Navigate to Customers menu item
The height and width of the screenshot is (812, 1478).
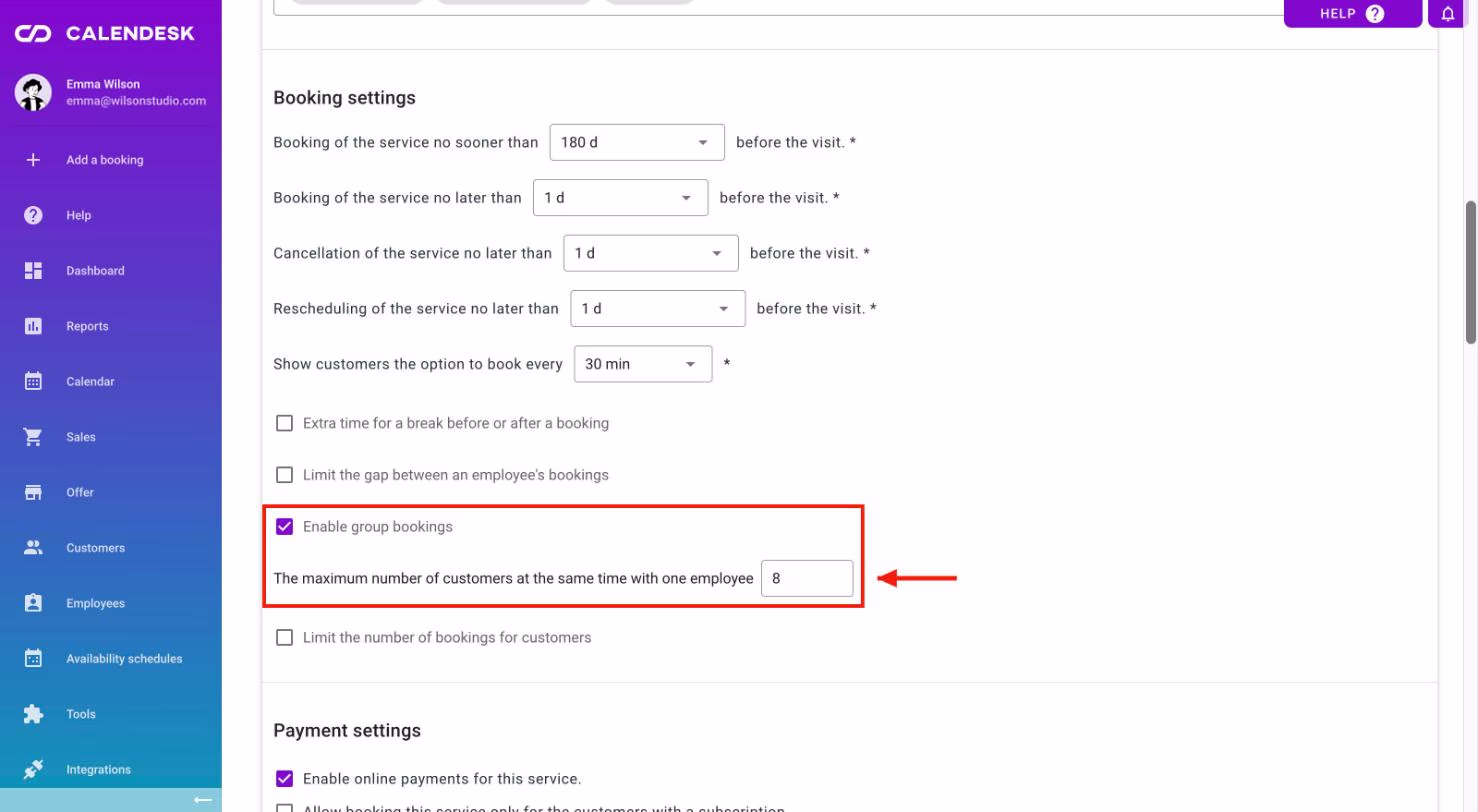pyautogui.click(x=111, y=548)
